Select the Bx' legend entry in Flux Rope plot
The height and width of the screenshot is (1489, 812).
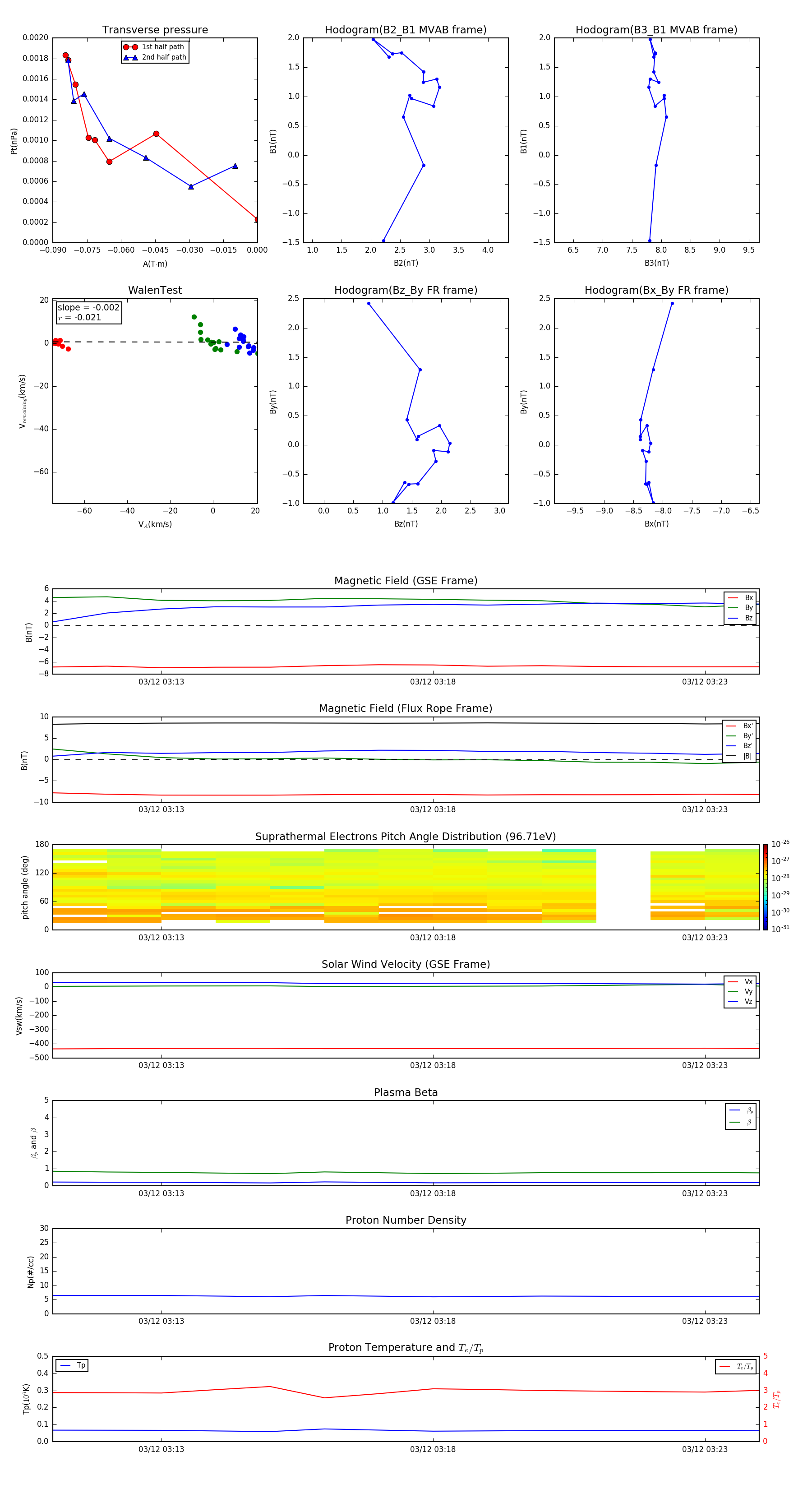coord(740,726)
